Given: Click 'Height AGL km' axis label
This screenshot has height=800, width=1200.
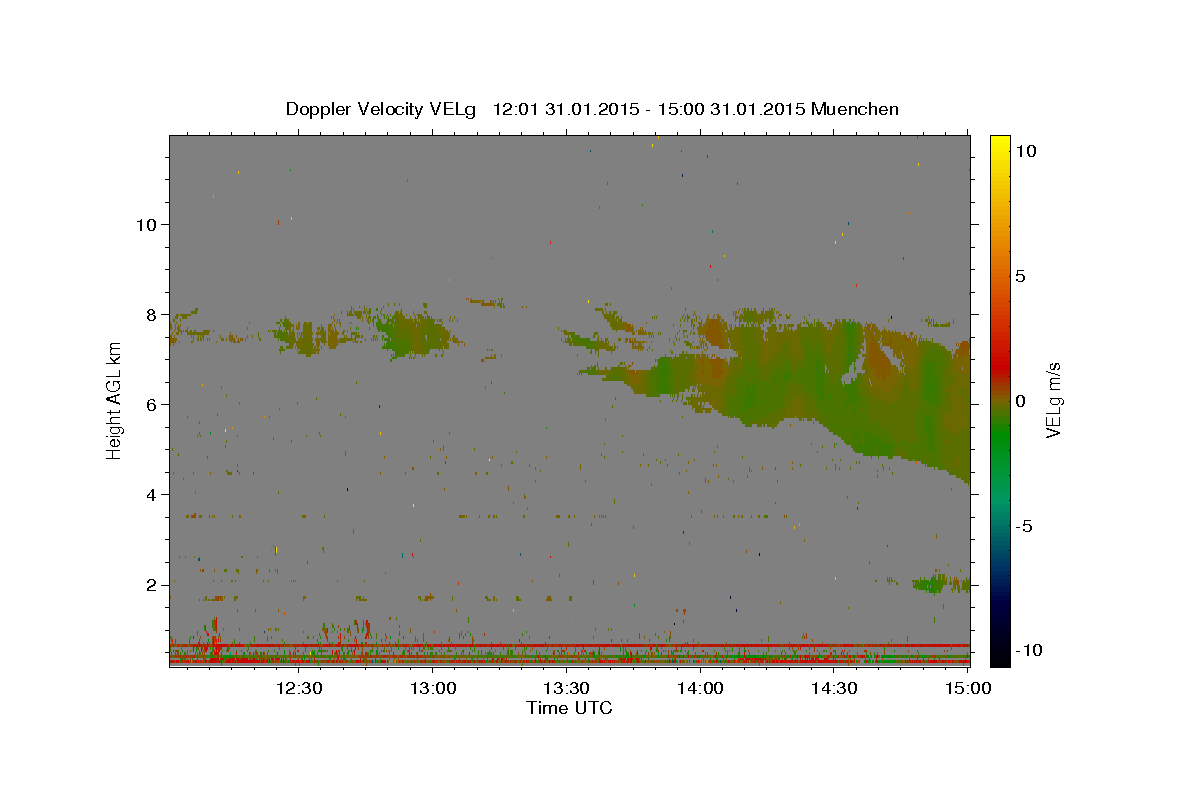Looking at the screenshot, I should pos(115,401).
